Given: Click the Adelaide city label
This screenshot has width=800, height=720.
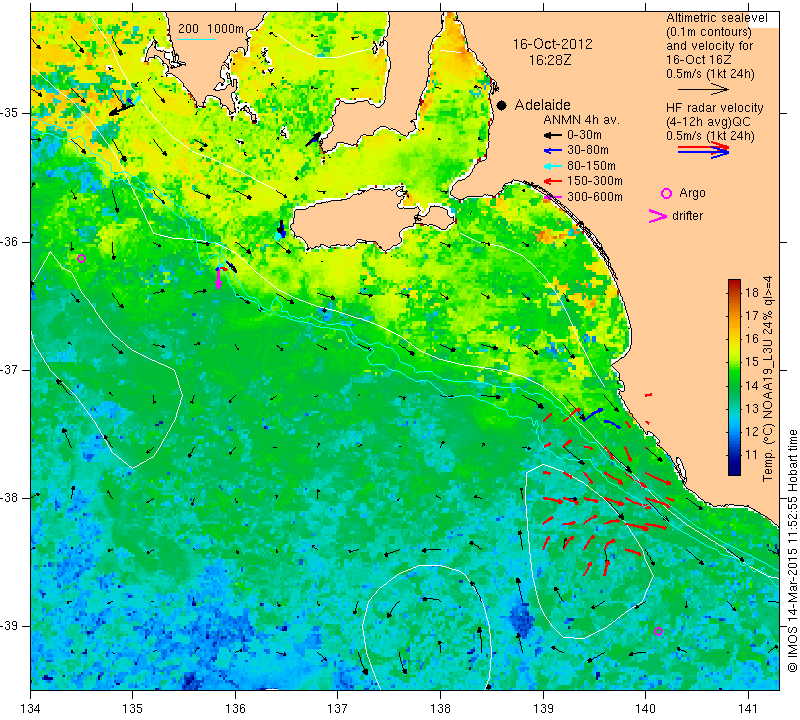Looking at the screenshot, I should click(x=542, y=105).
